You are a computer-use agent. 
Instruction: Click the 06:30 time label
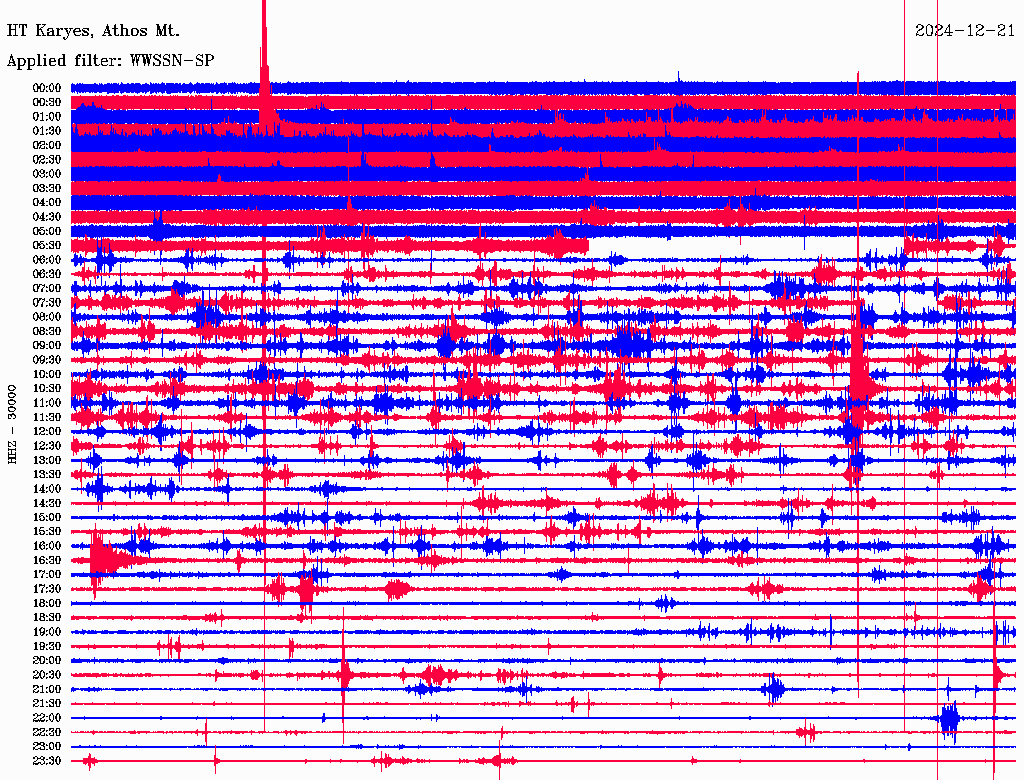[47, 274]
